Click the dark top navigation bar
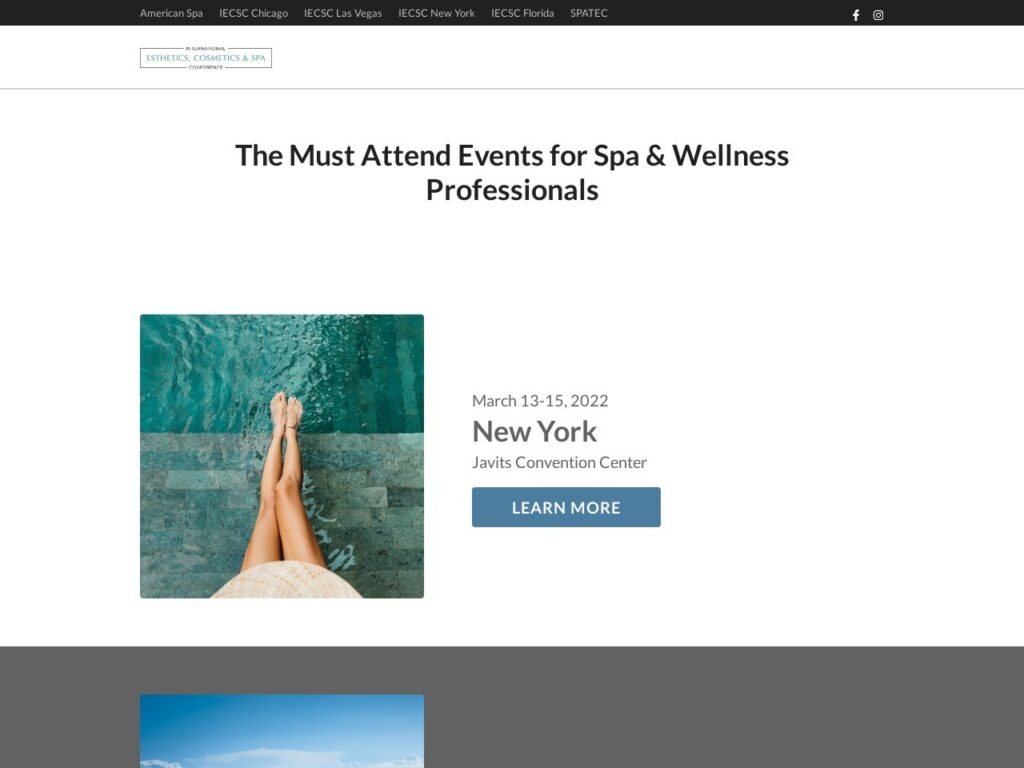The width and height of the screenshot is (1024, 768). tap(718, 13)
